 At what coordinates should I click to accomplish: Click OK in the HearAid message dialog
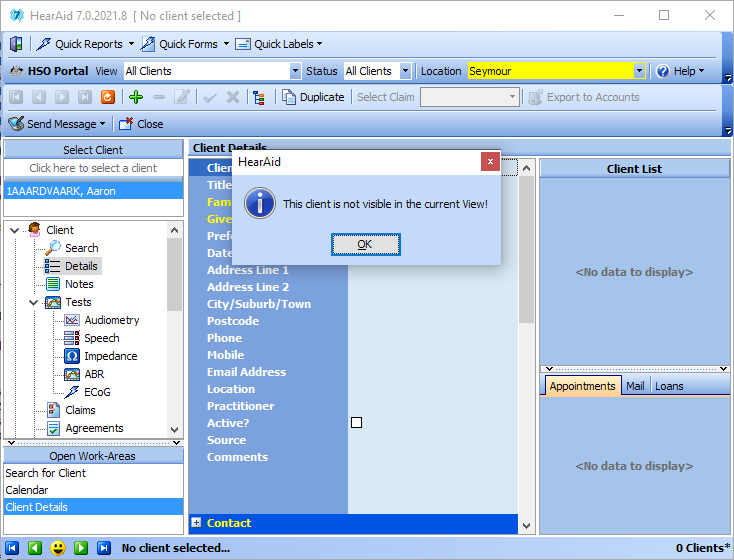[366, 244]
